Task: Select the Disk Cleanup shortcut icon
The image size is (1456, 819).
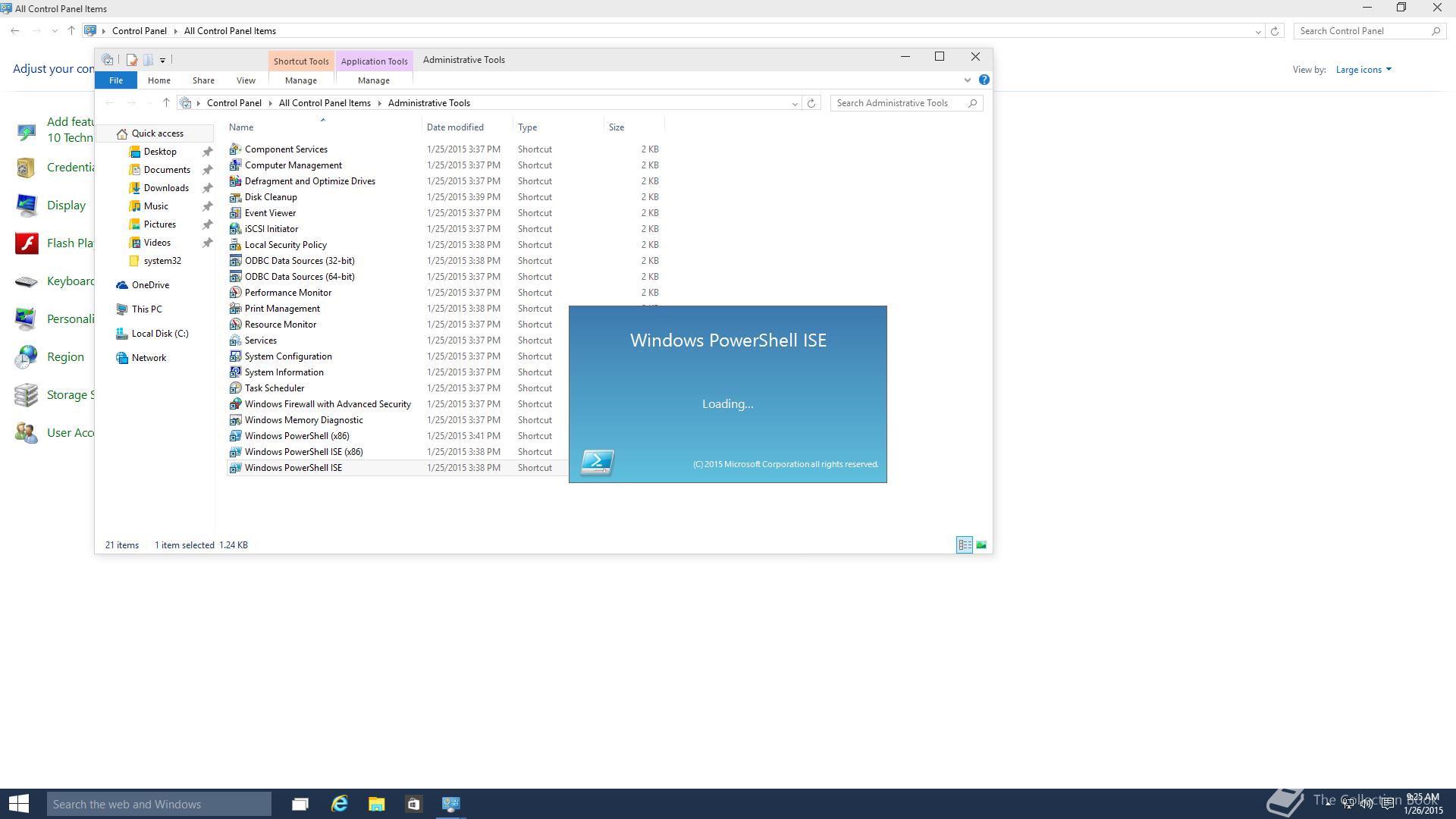Action: pyautogui.click(x=235, y=197)
